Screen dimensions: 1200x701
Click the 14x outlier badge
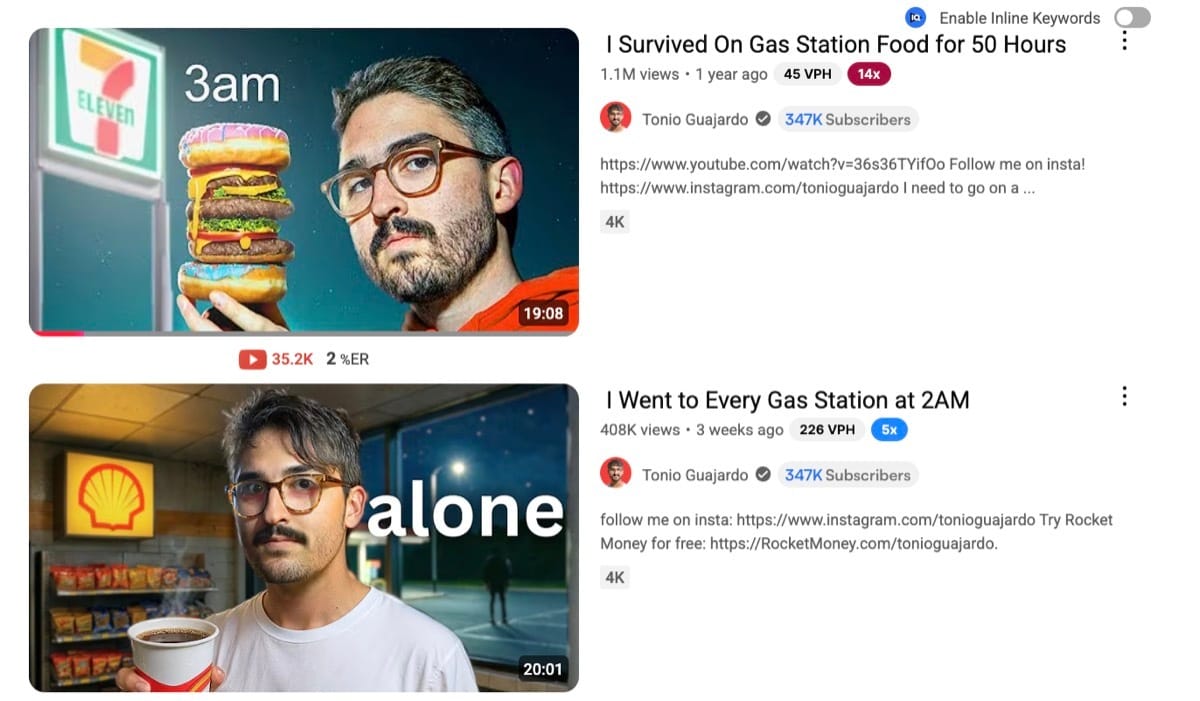click(868, 74)
